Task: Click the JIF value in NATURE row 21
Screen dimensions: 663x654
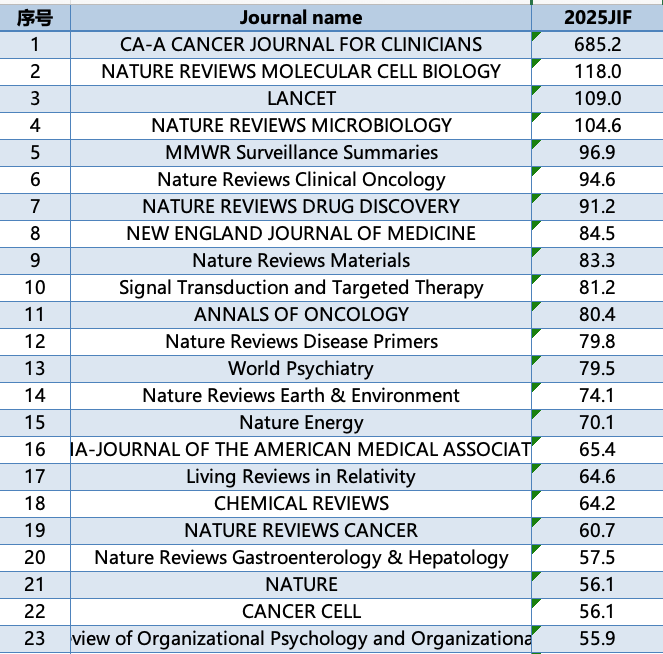Action: coord(597,585)
